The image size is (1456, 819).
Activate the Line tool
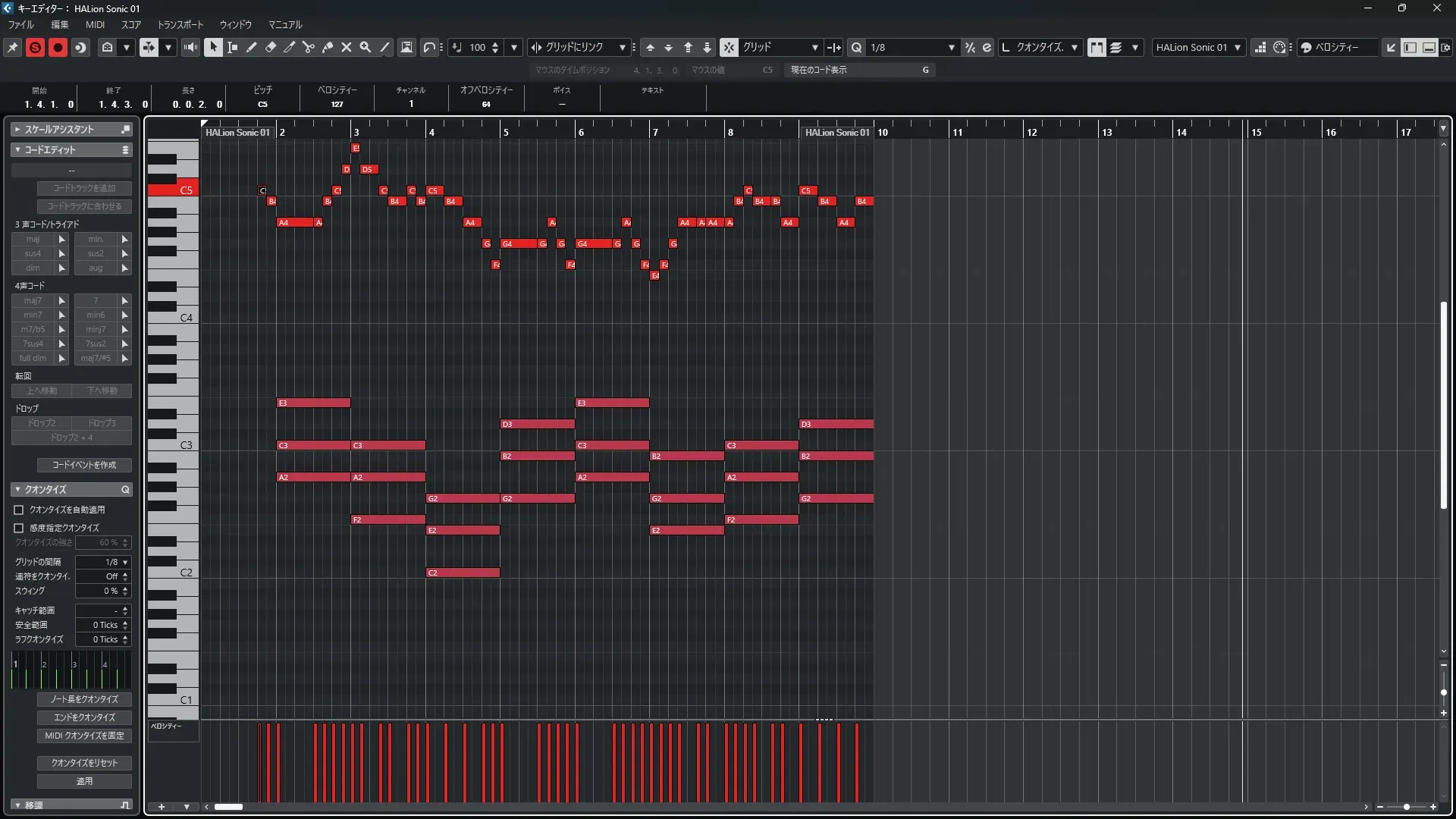(384, 47)
